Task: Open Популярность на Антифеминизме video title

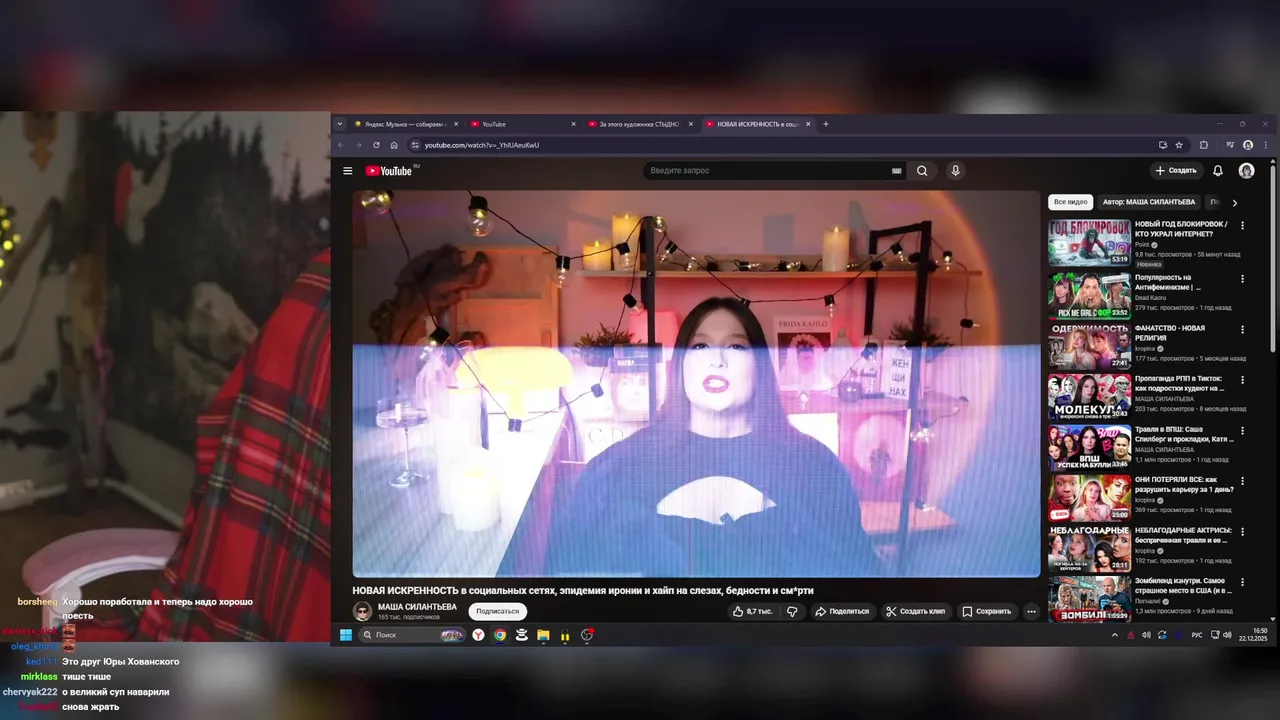Action: click(x=1167, y=282)
